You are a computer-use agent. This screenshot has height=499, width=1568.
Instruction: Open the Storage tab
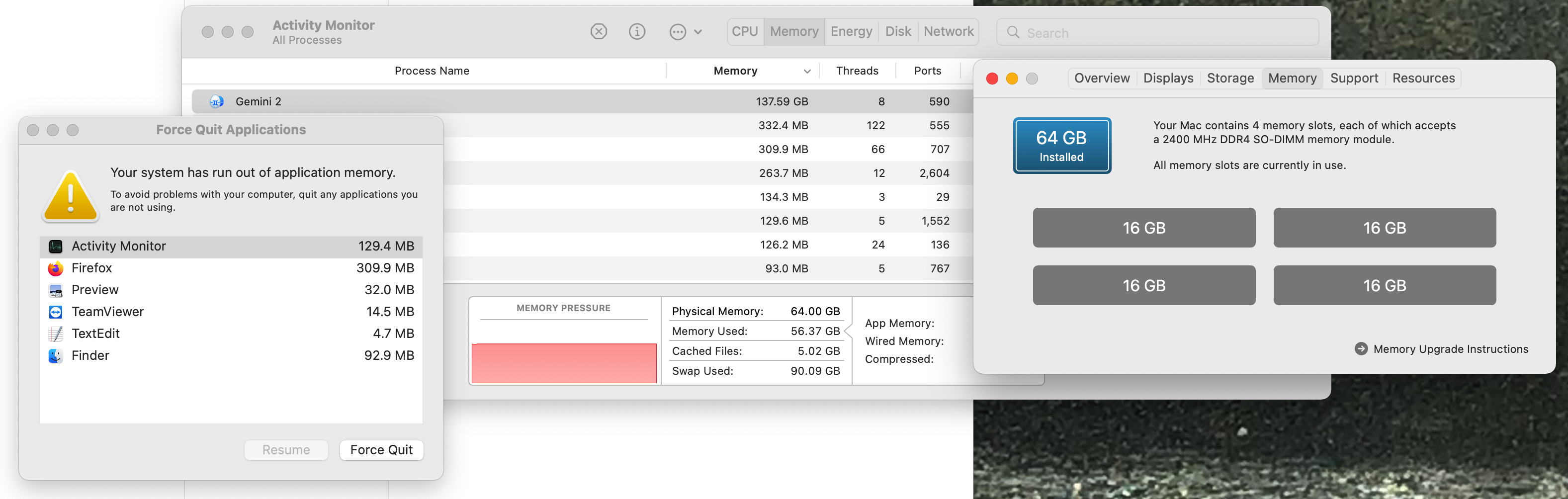pyautogui.click(x=1230, y=79)
